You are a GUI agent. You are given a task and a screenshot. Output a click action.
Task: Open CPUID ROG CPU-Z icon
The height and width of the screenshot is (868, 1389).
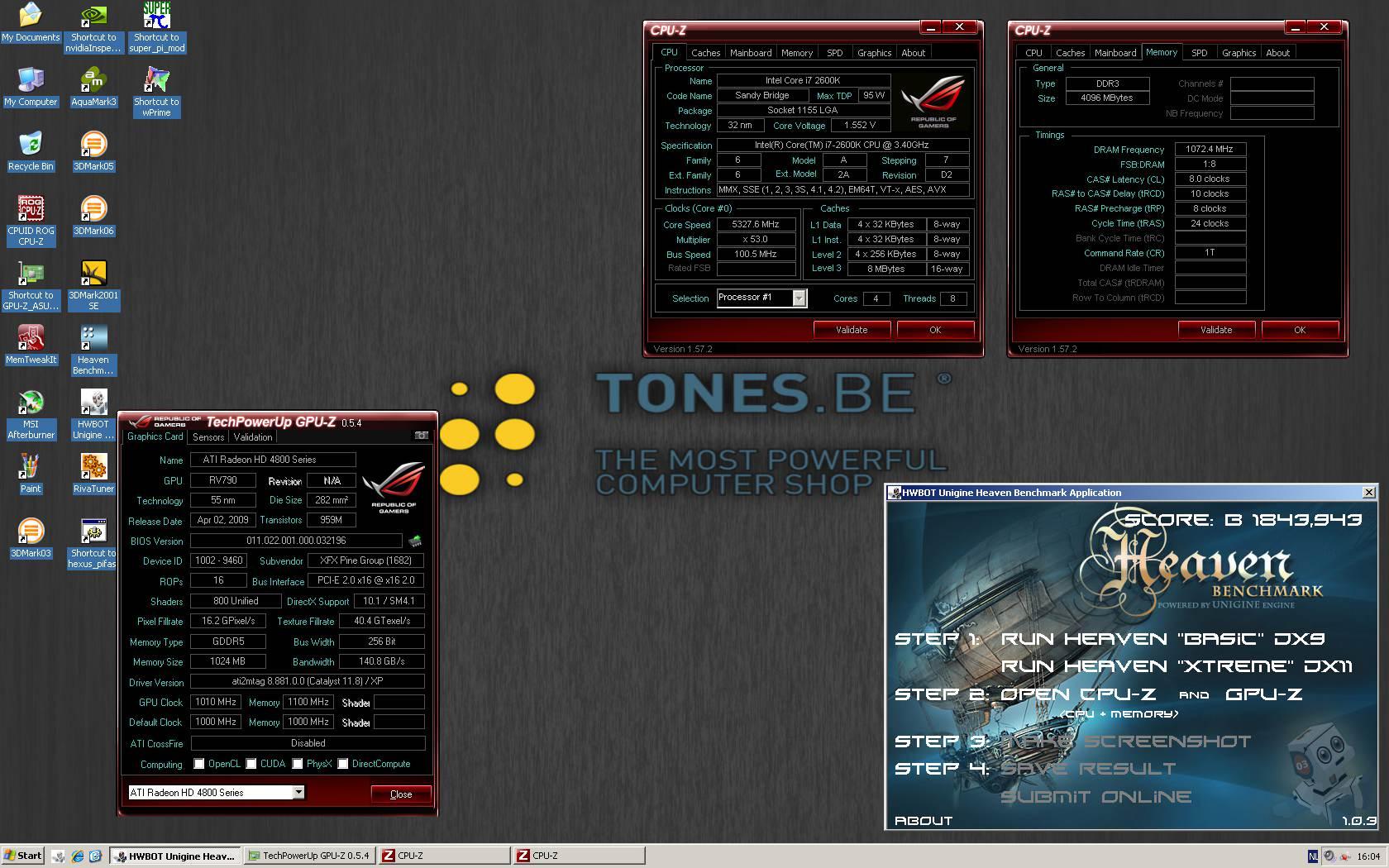31,221
